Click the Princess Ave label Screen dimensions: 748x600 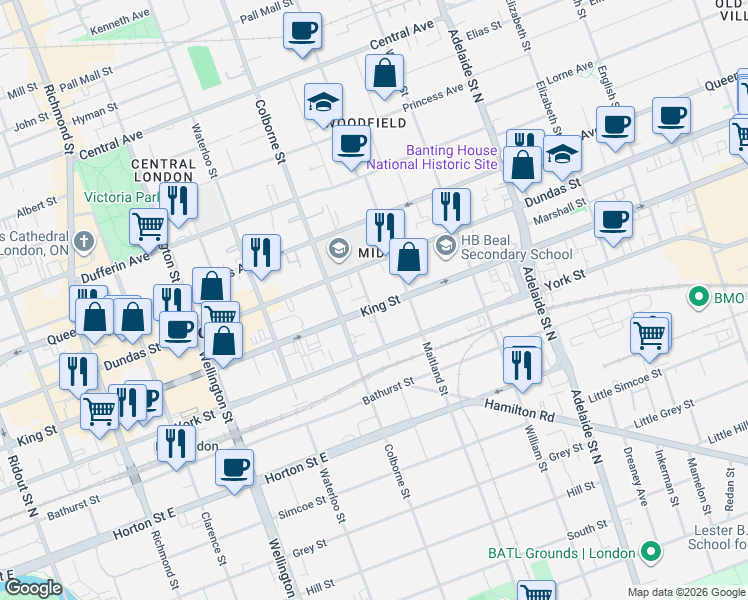[433, 97]
